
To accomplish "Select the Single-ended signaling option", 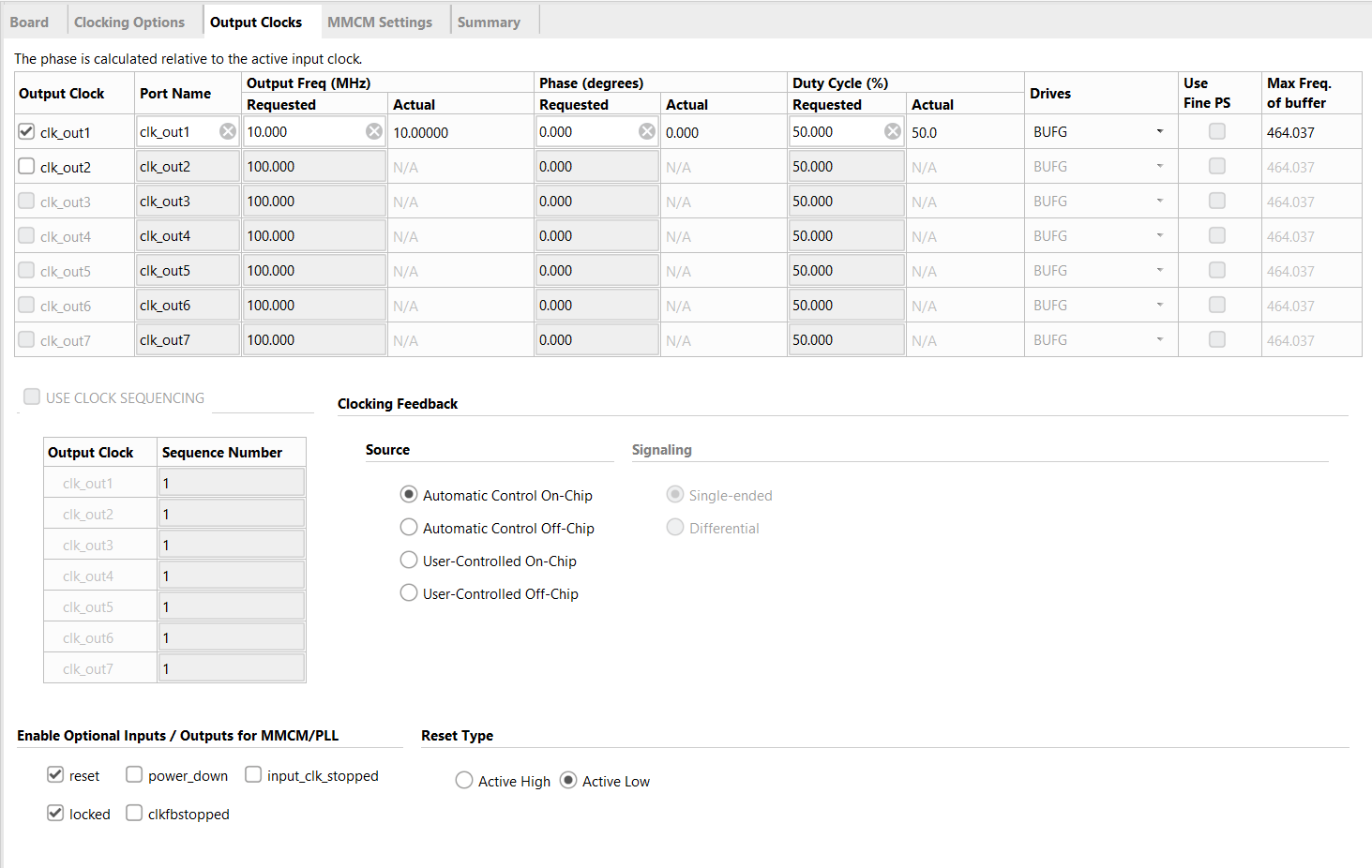I will pyautogui.click(x=675, y=495).
